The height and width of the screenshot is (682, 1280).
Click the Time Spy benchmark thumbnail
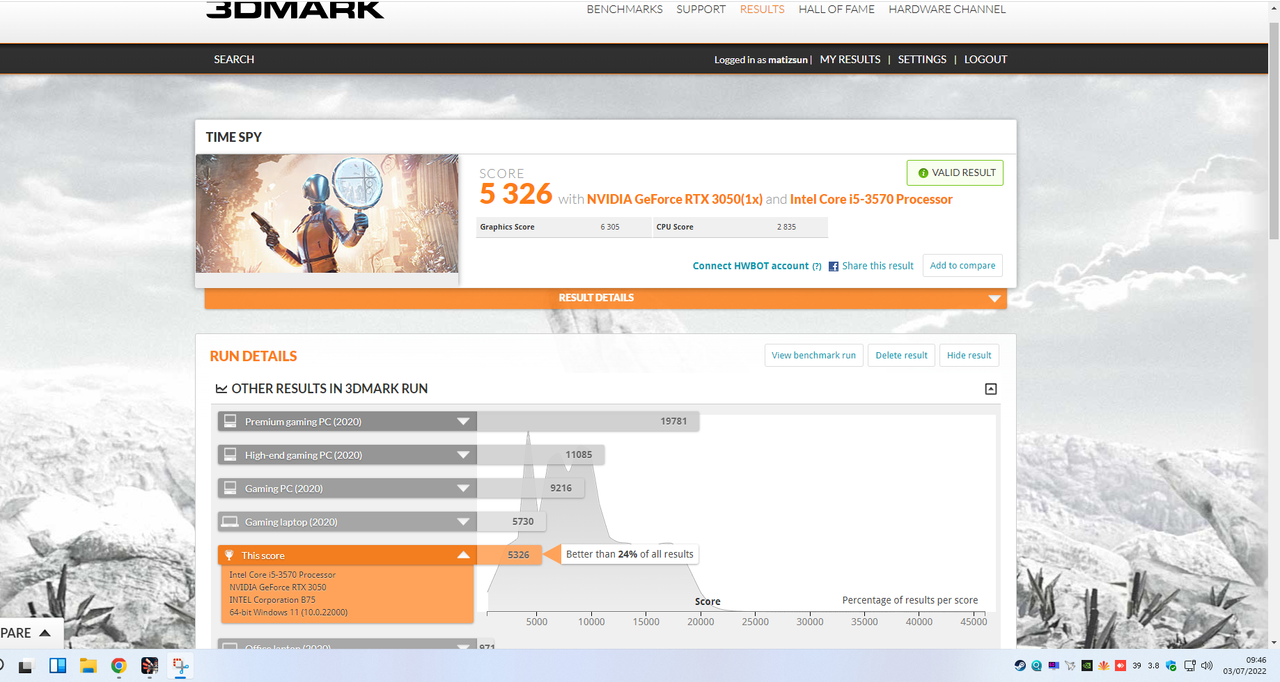pos(327,214)
